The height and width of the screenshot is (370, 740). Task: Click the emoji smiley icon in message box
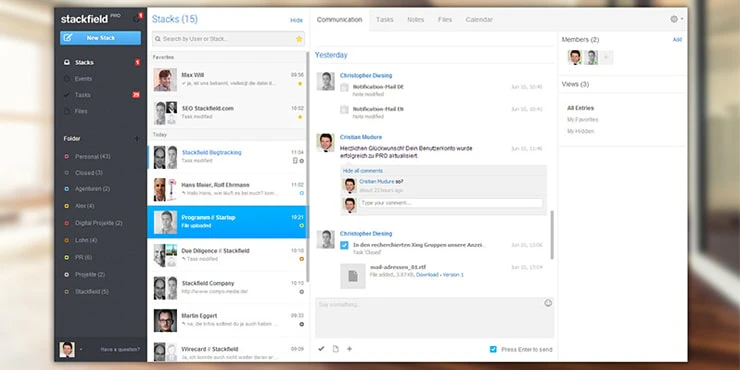547,303
